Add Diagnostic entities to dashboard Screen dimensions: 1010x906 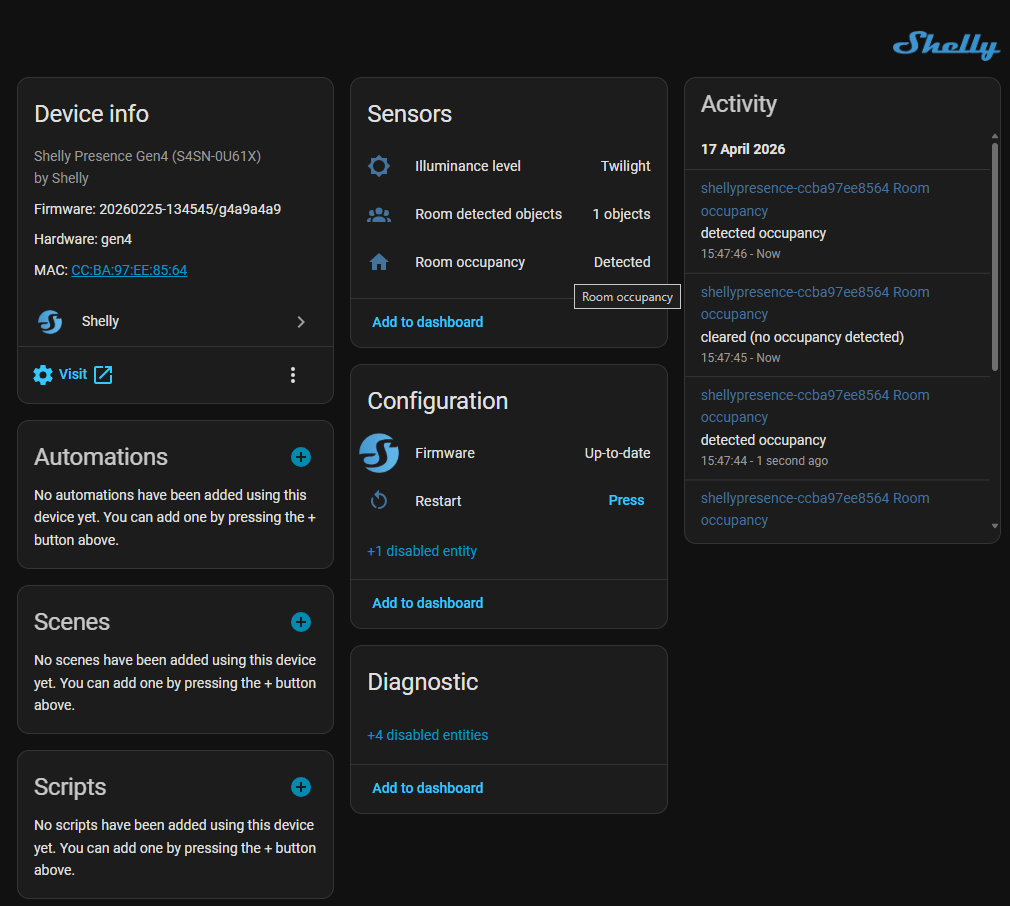click(x=427, y=788)
